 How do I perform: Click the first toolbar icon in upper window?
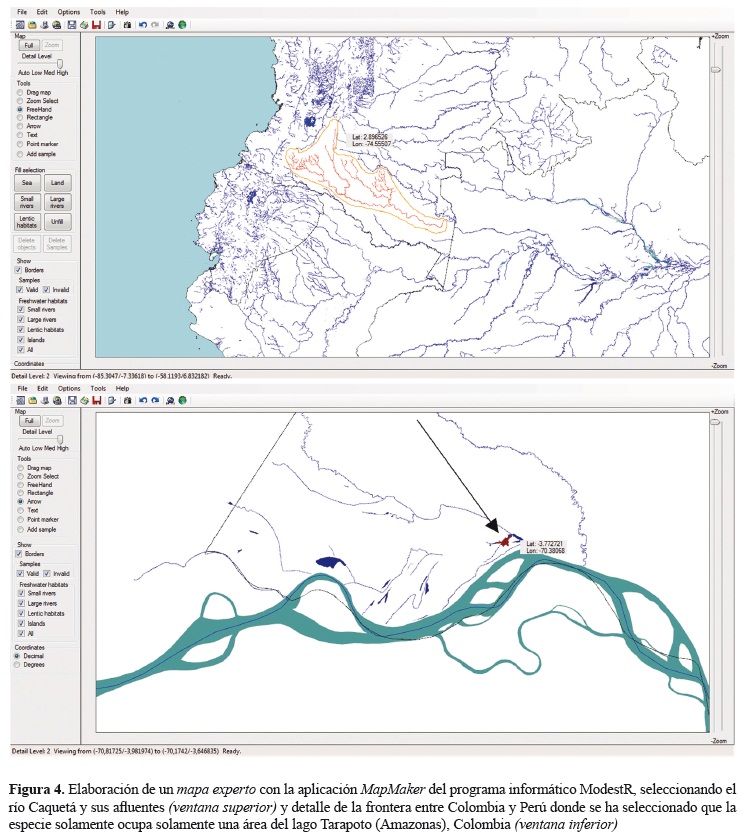(20, 24)
